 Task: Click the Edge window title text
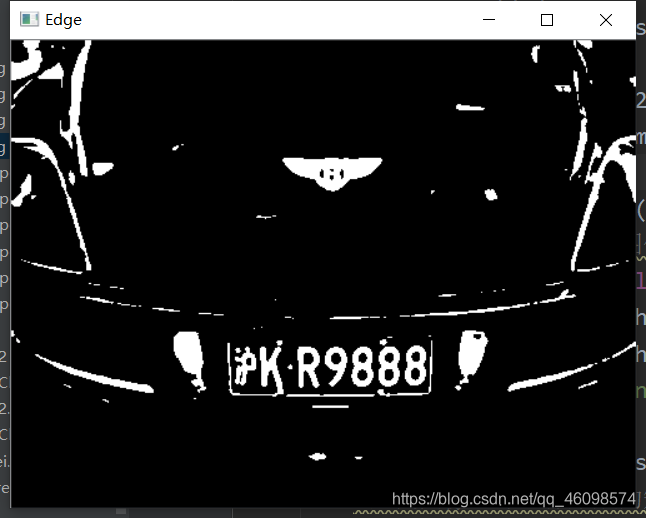[63, 20]
